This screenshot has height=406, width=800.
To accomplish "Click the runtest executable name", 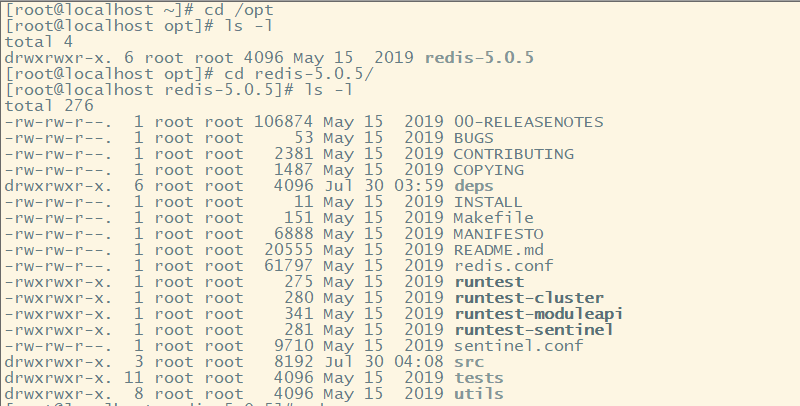I will [489, 282].
